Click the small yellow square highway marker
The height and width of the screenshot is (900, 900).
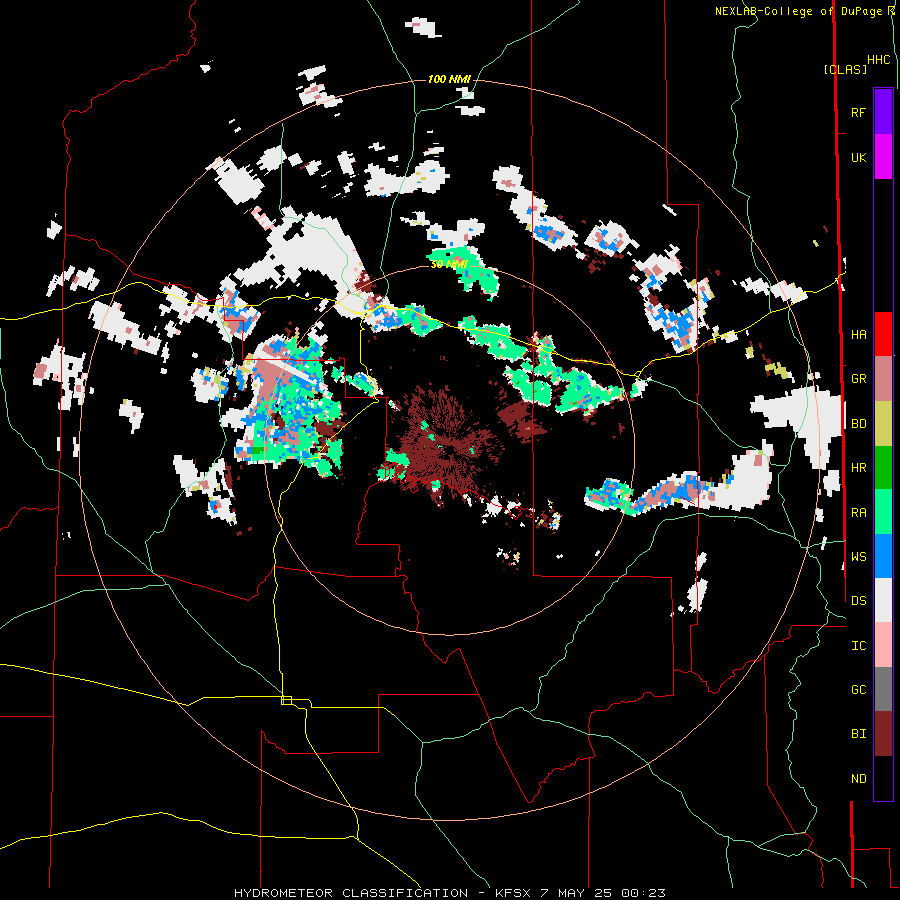click(286, 700)
